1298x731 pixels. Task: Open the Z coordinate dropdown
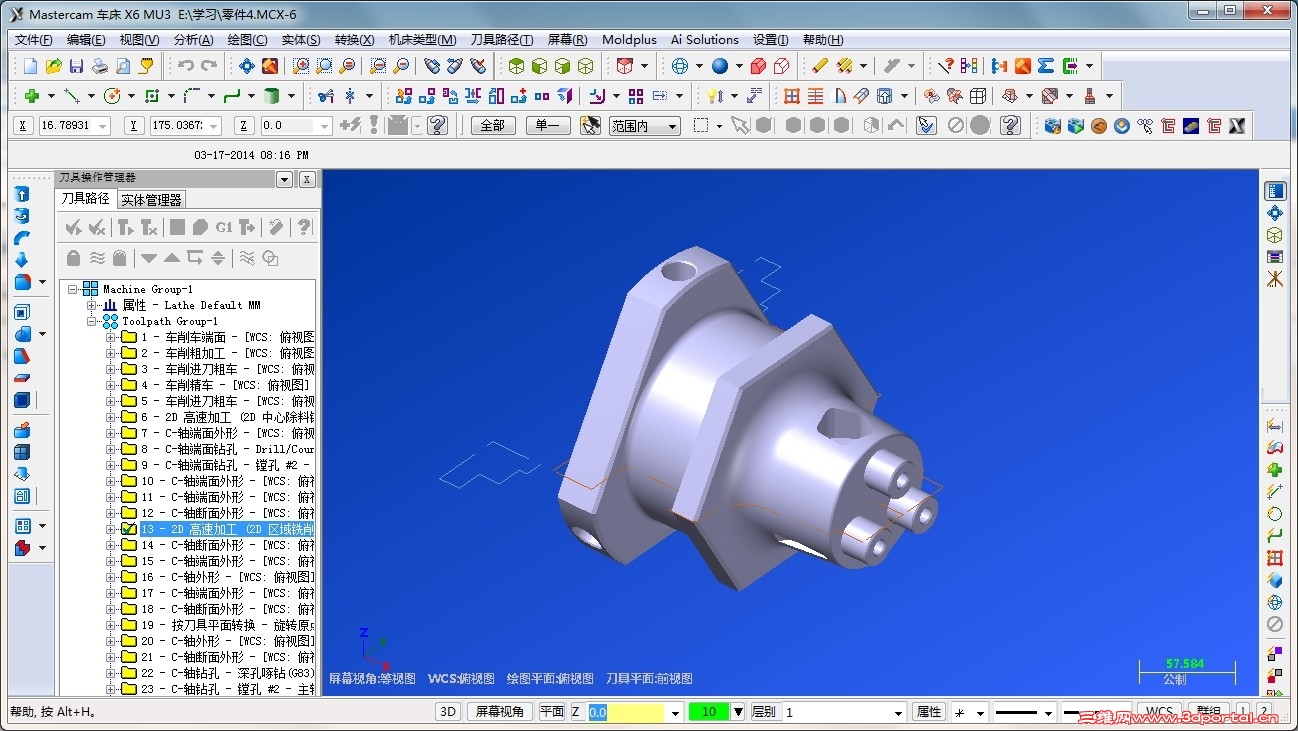click(324, 126)
